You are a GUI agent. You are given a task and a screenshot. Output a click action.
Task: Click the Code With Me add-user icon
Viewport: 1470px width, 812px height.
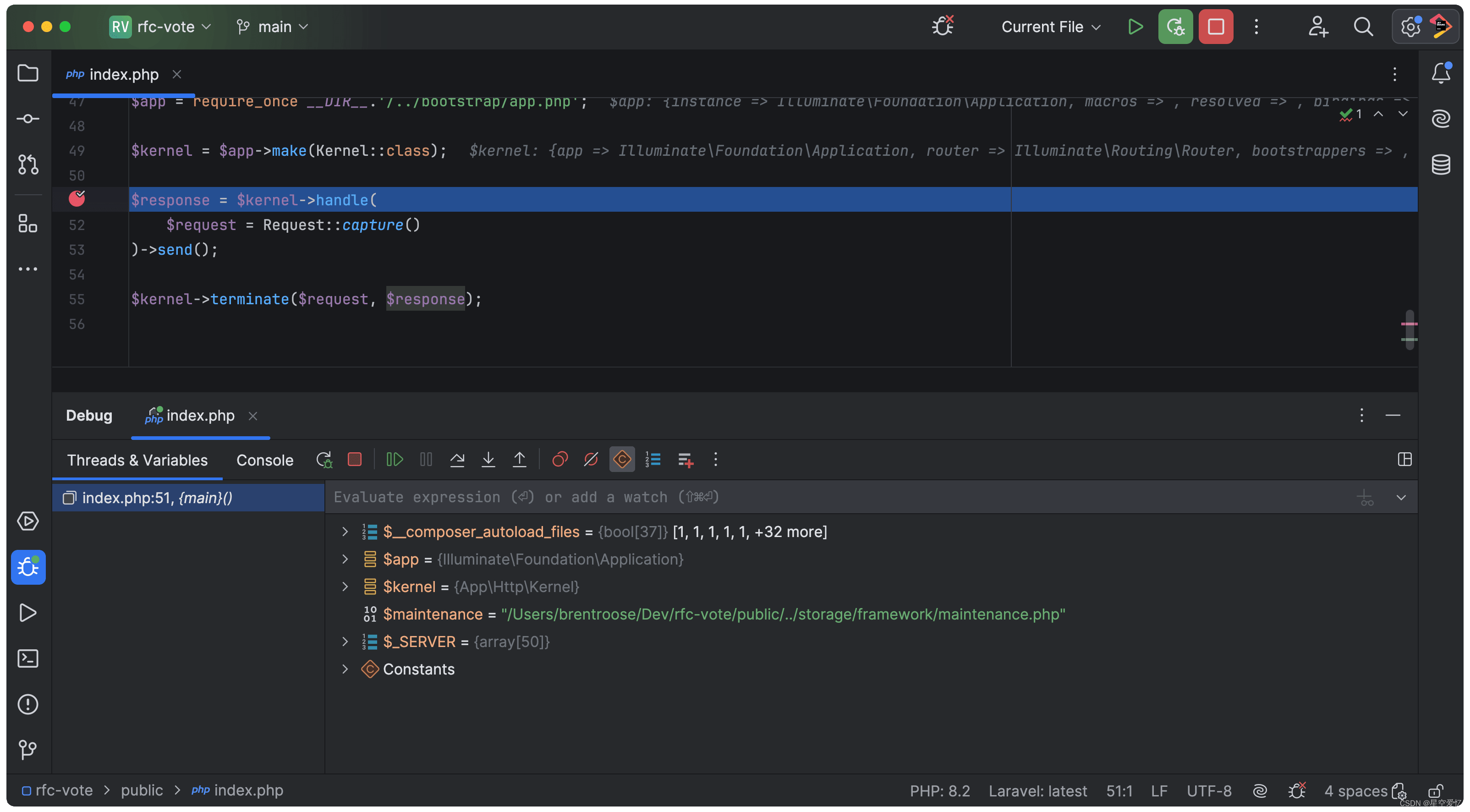[x=1317, y=27]
